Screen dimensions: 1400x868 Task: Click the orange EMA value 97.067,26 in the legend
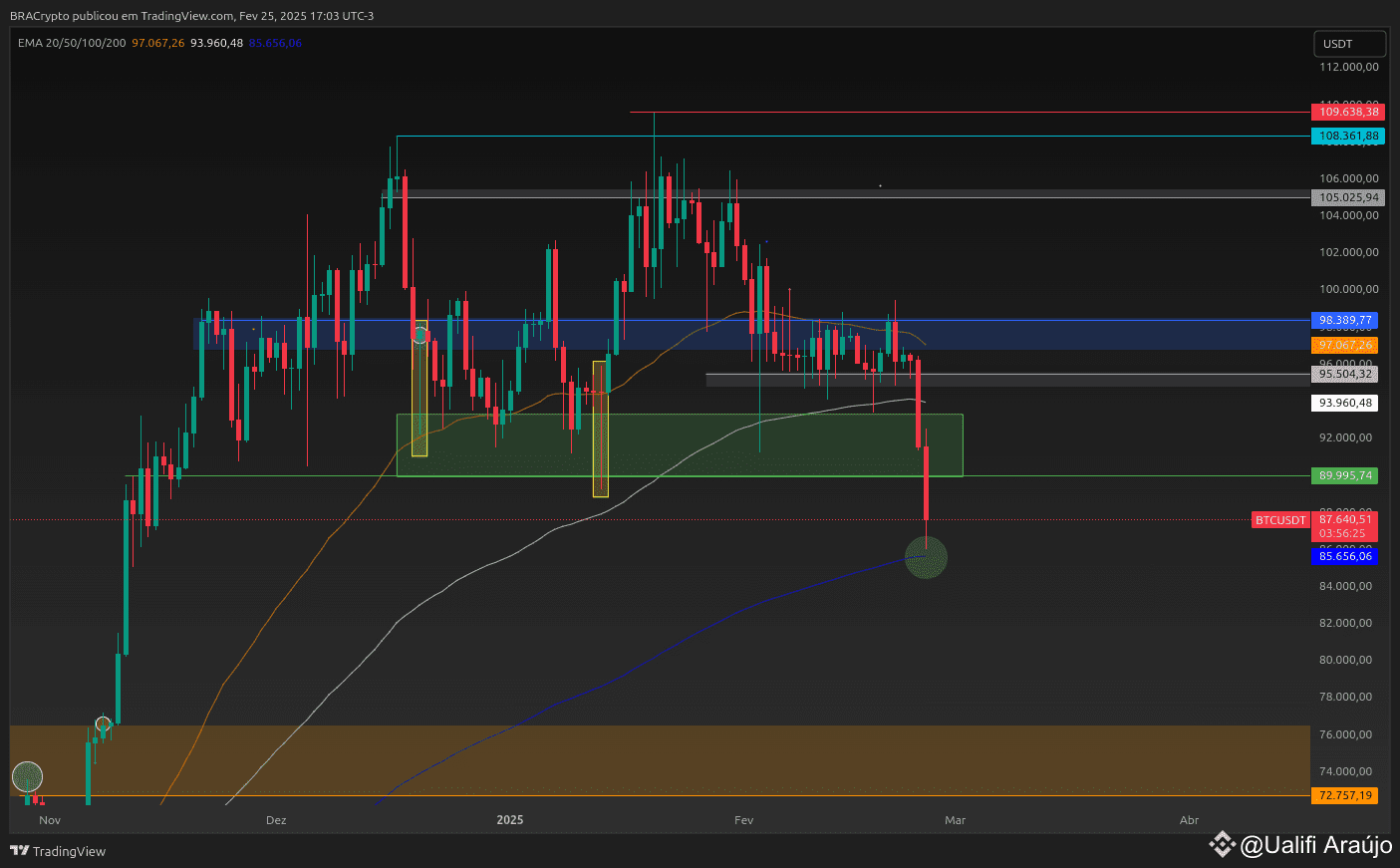pos(158,43)
